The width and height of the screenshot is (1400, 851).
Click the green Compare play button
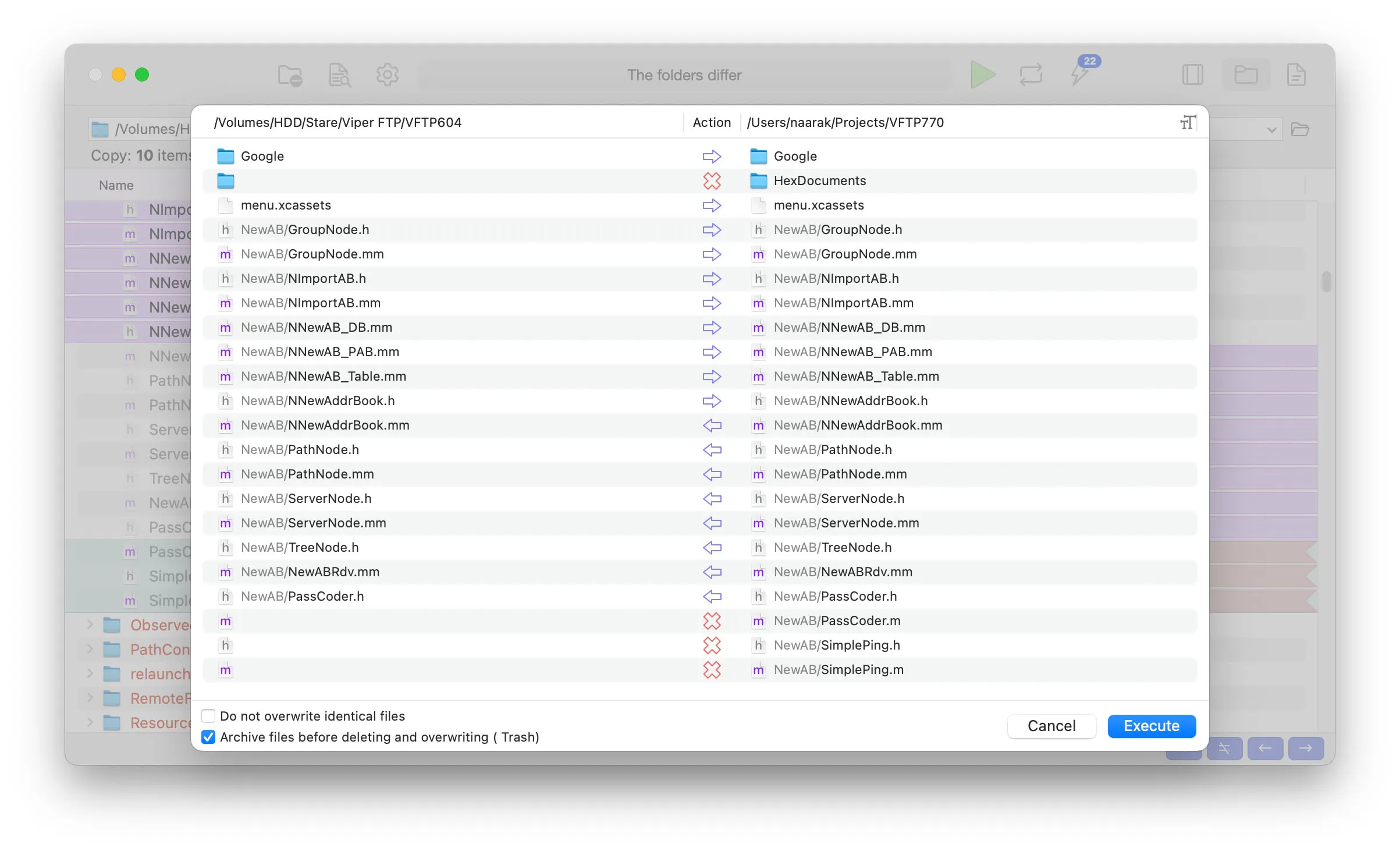983,75
